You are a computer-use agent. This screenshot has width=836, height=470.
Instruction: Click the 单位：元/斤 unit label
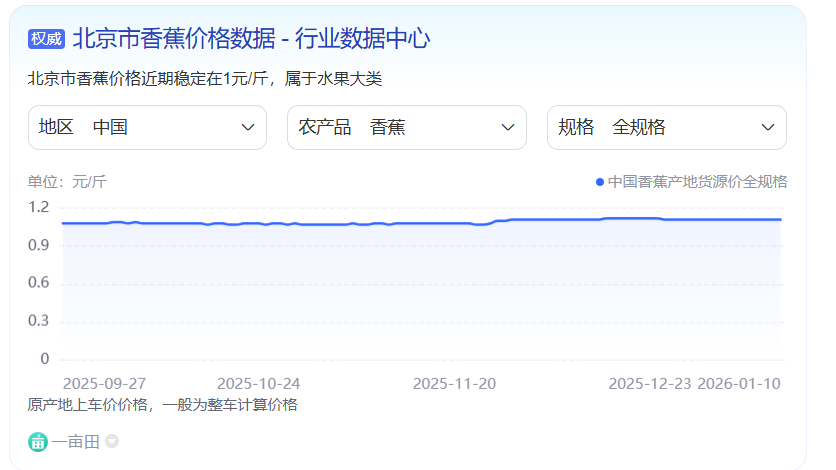67,182
